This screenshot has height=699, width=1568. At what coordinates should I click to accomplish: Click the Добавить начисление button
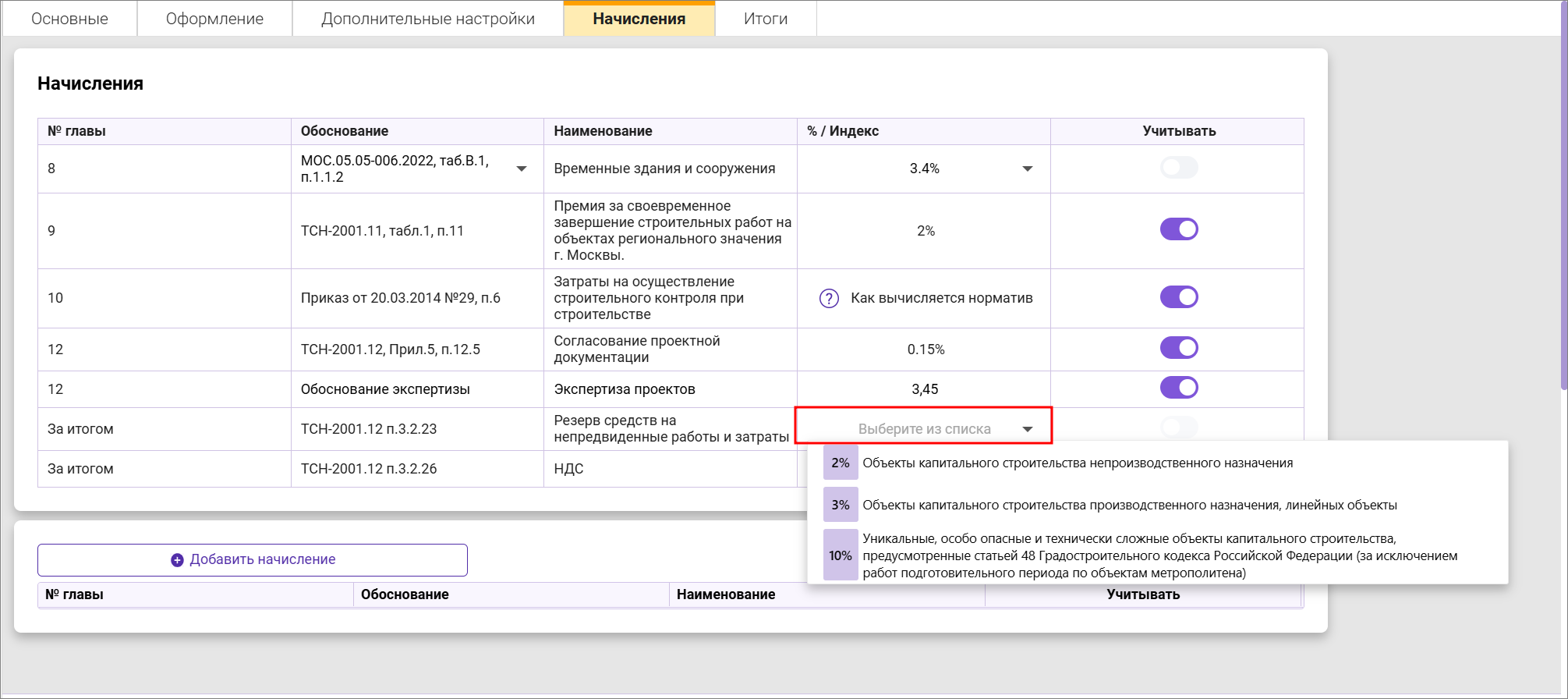tap(253, 560)
